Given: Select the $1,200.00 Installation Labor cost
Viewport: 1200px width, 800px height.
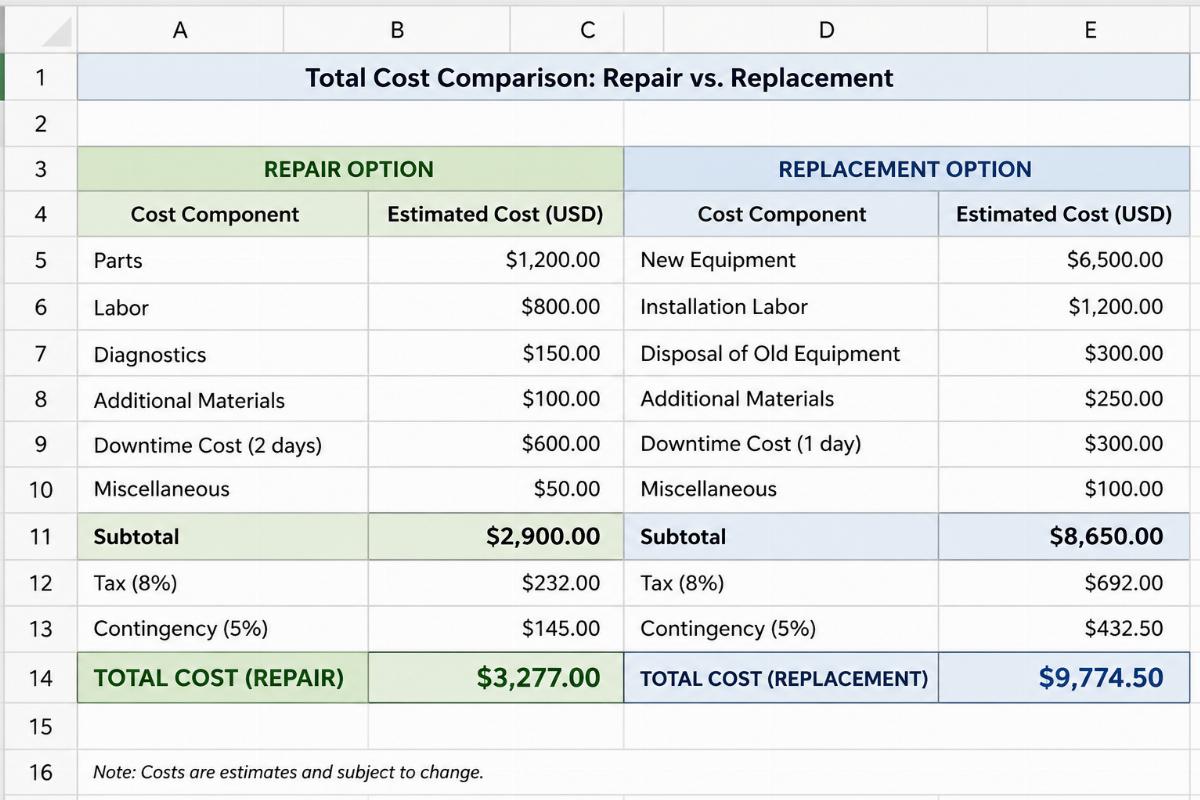Looking at the screenshot, I should [1064, 307].
